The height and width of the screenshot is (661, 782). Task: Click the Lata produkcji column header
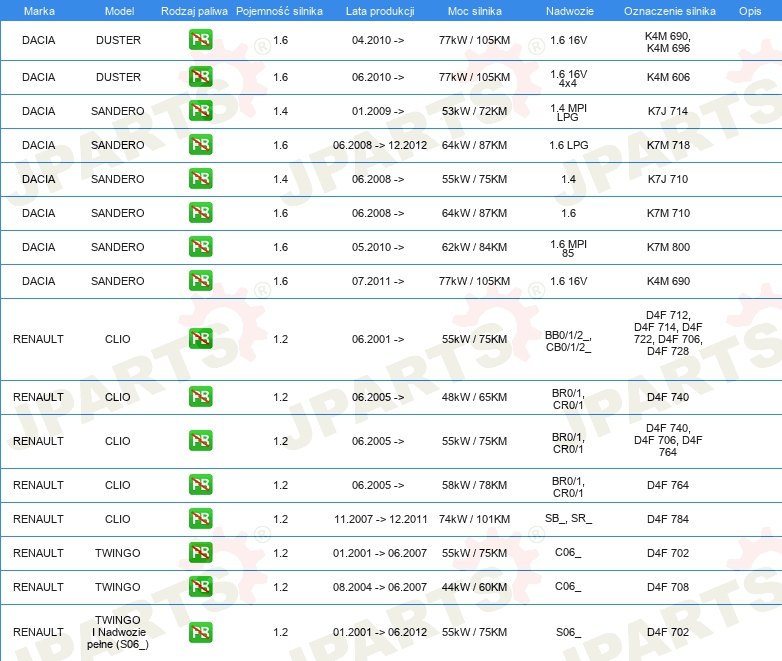(378, 11)
